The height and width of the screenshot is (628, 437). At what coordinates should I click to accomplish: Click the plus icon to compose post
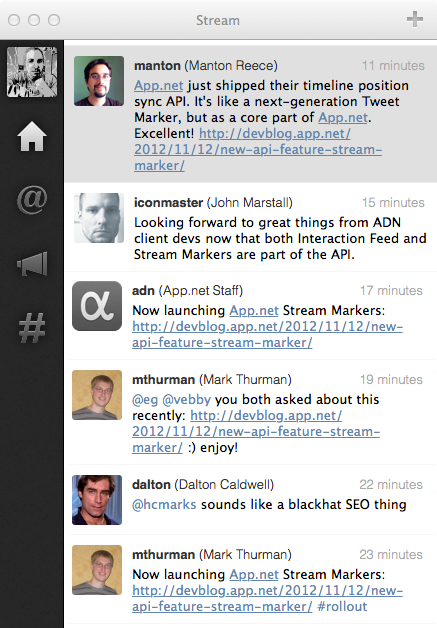coord(415,19)
